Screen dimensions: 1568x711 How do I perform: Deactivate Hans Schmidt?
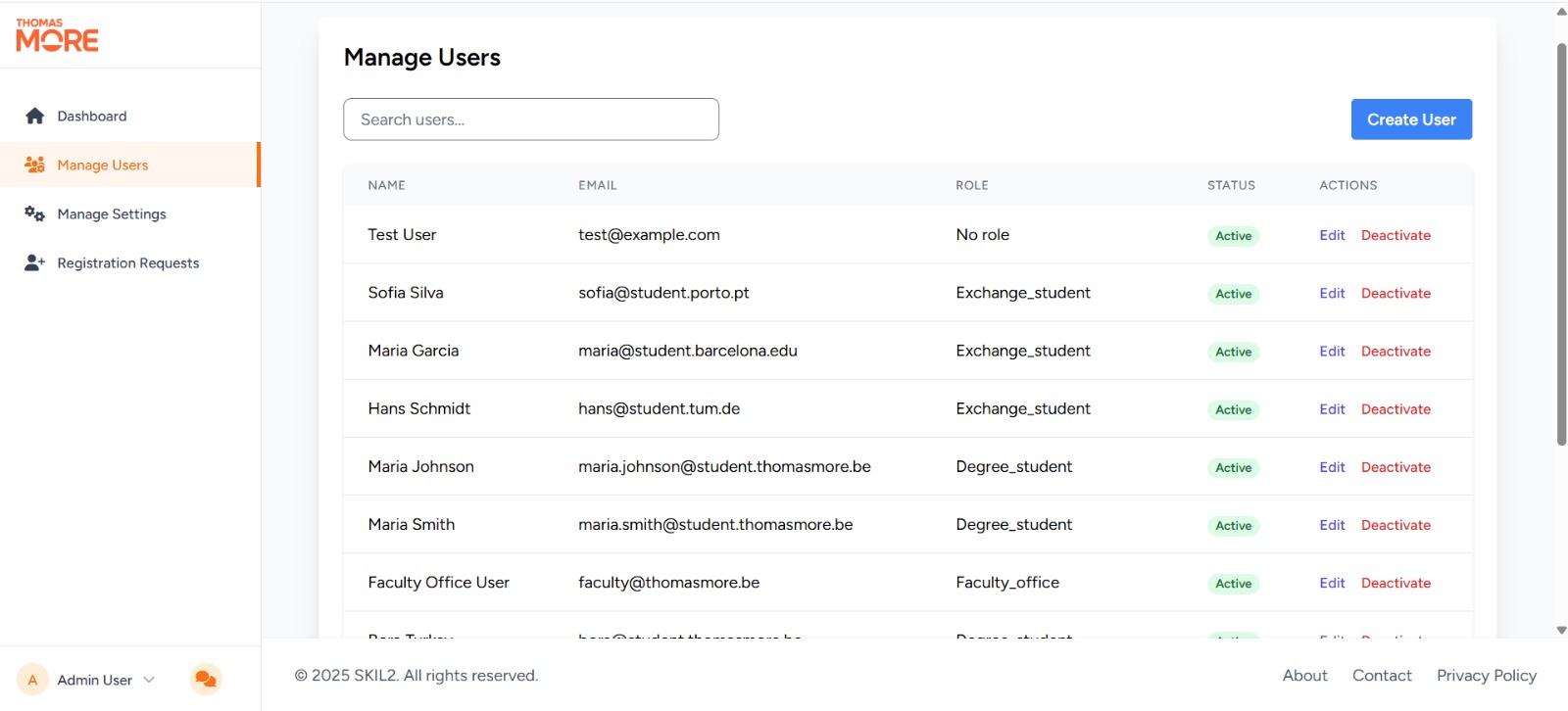tap(1396, 408)
